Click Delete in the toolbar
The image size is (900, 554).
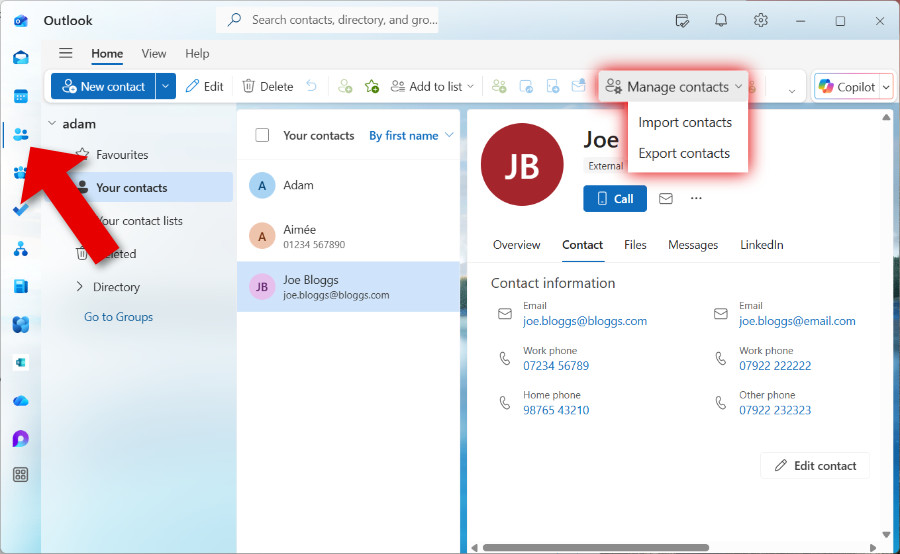268,86
